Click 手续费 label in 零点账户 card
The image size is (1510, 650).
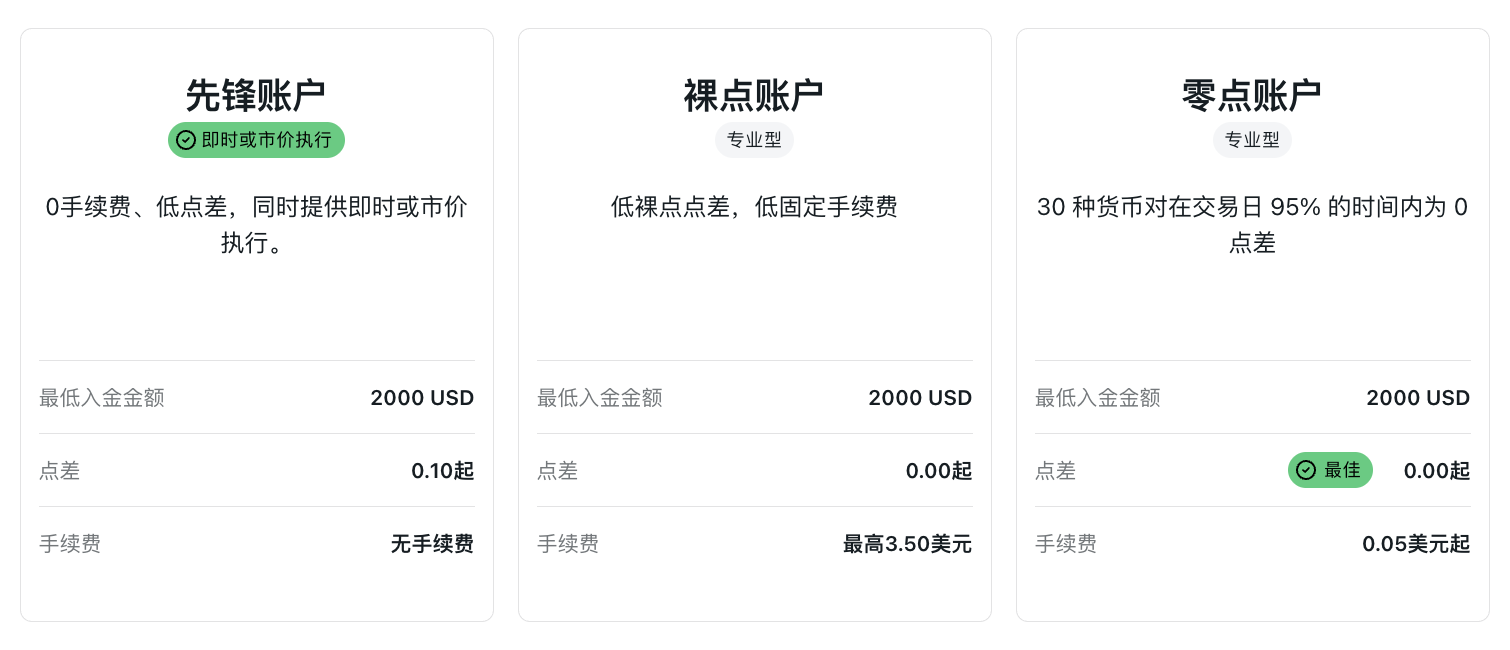click(x=1066, y=544)
